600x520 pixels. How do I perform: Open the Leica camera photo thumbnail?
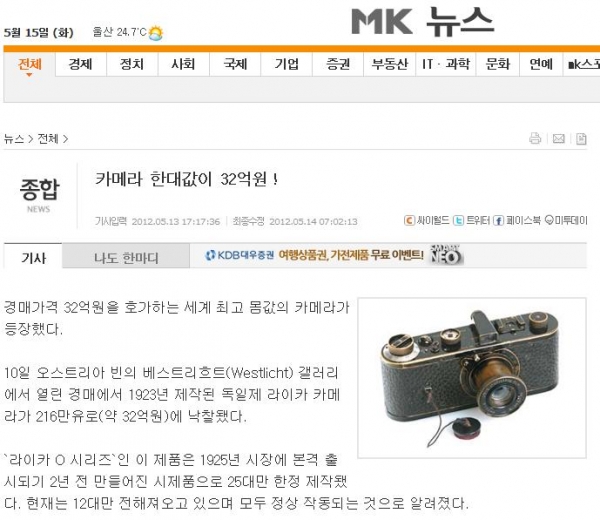tap(472, 378)
